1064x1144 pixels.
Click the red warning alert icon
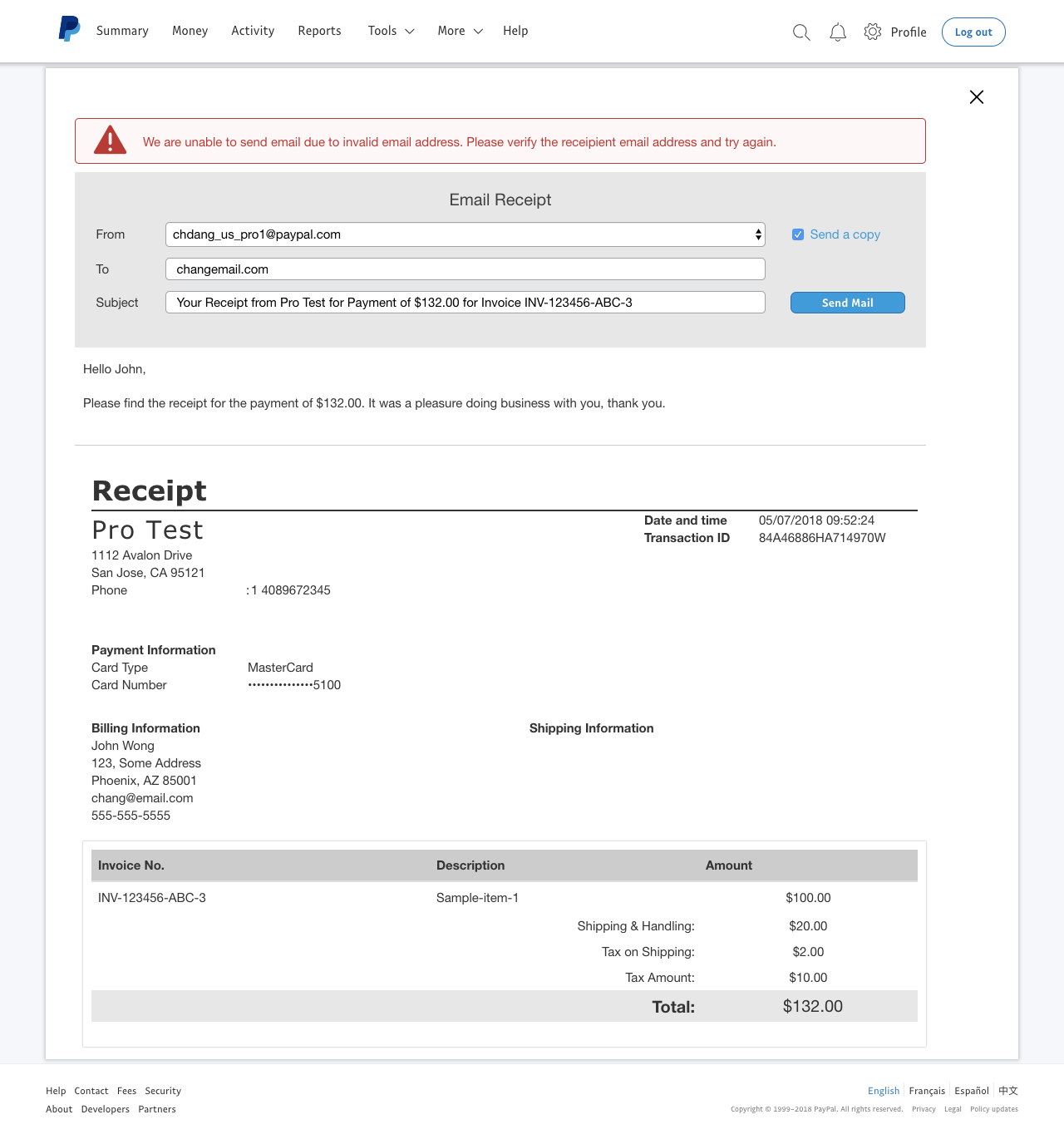pos(110,141)
